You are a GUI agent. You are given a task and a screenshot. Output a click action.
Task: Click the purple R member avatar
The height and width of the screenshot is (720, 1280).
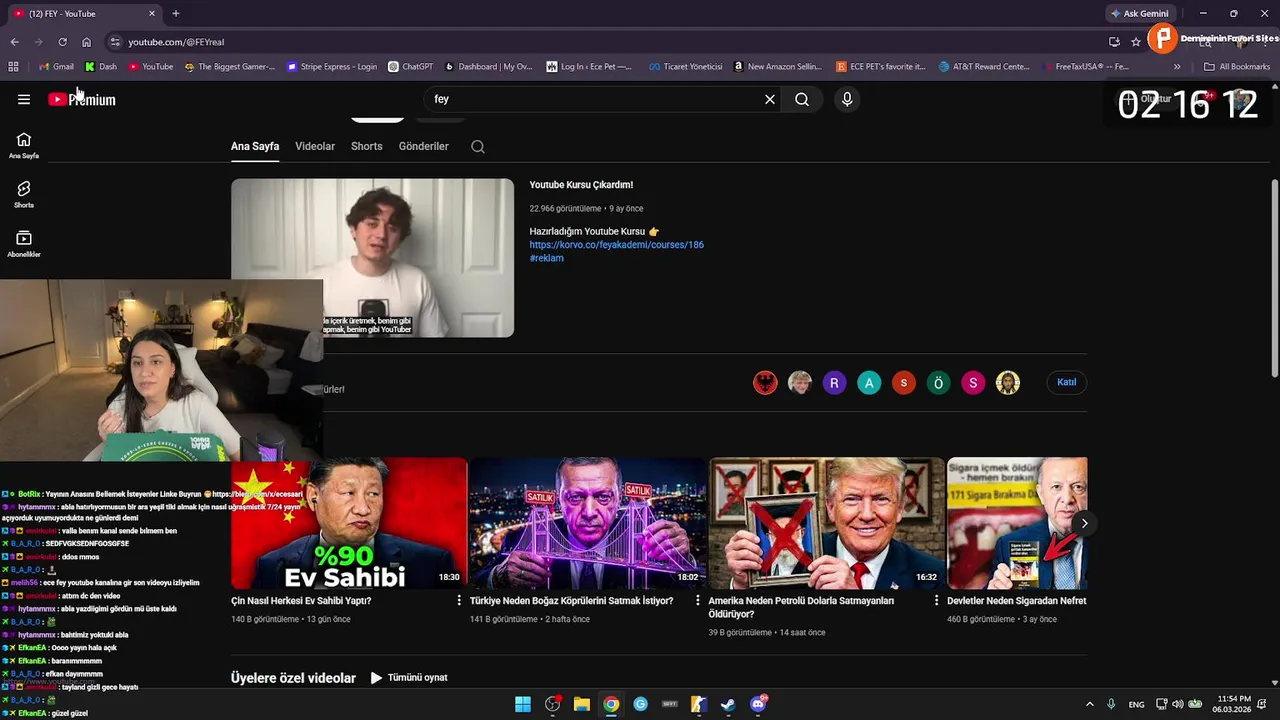834,382
